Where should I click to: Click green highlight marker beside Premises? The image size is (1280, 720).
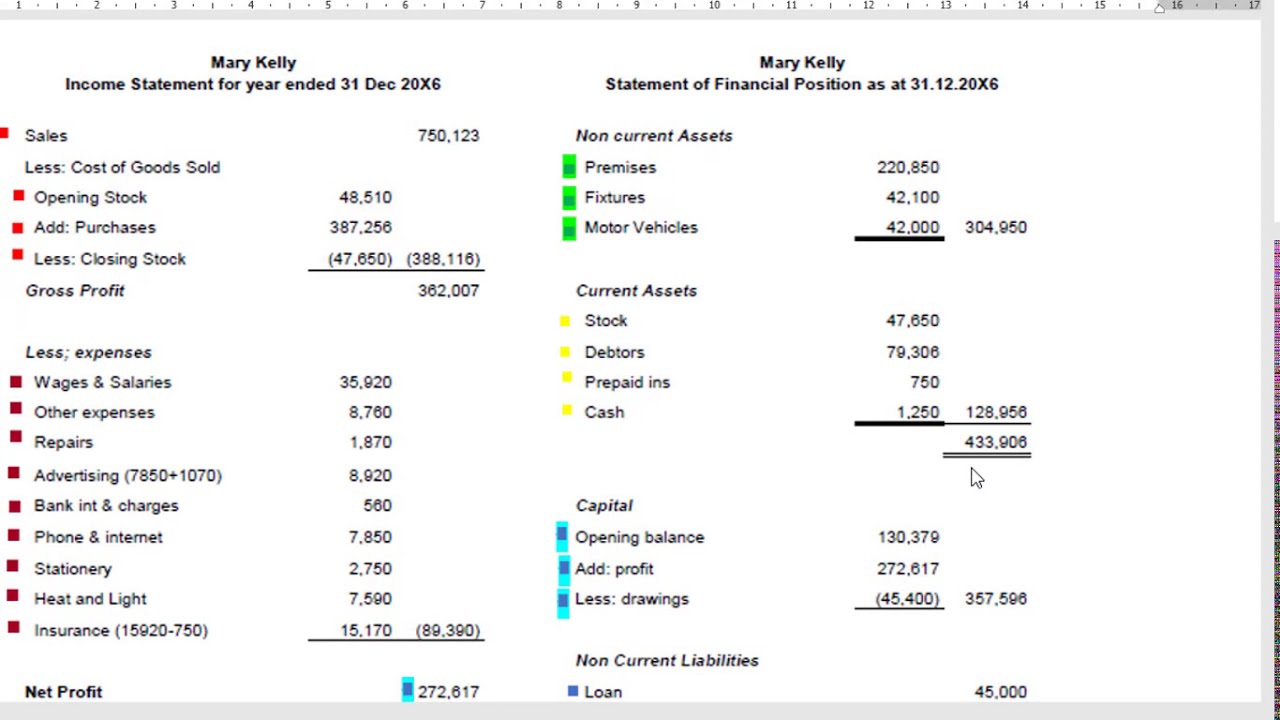(x=569, y=167)
